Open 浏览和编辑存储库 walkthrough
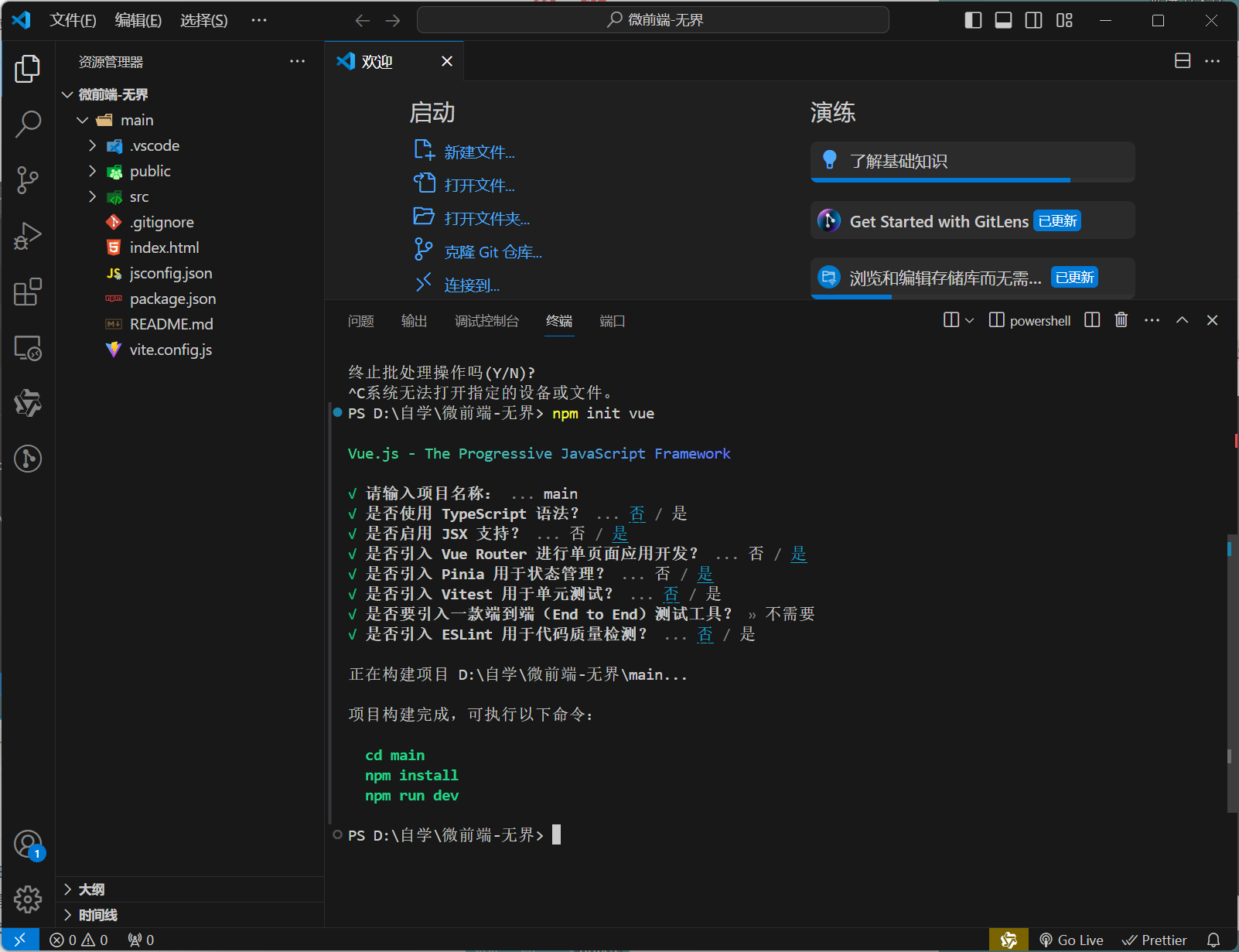The width and height of the screenshot is (1239, 952). [x=973, y=278]
